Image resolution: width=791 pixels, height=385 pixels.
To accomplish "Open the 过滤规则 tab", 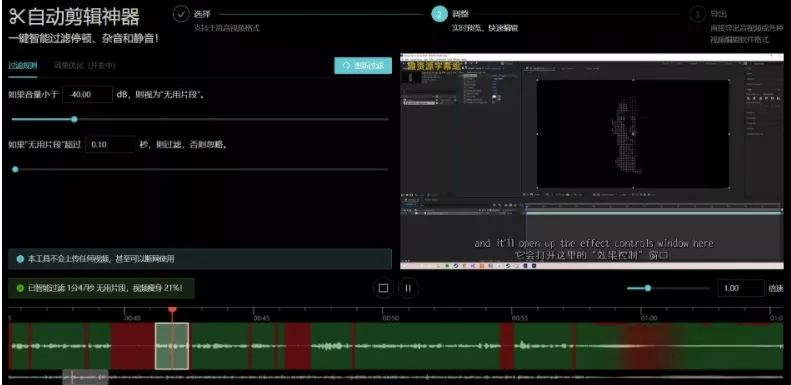I will (23, 65).
